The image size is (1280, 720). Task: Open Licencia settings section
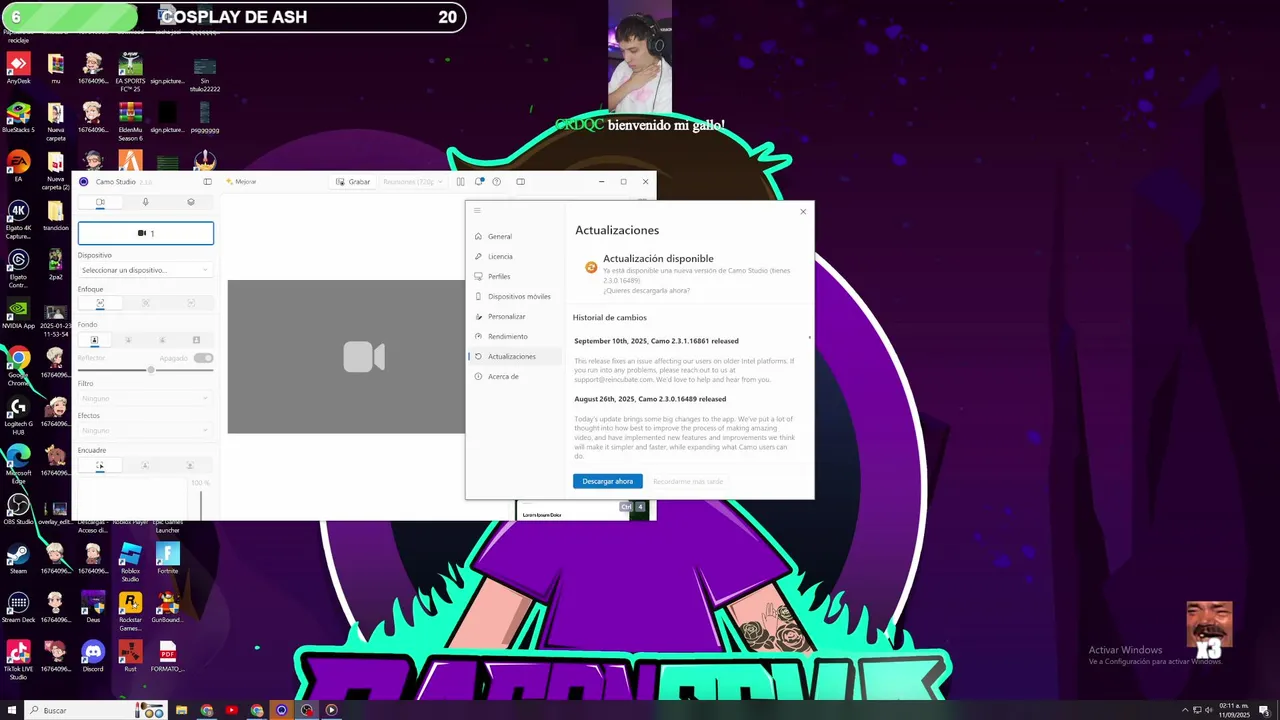(514, 257)
